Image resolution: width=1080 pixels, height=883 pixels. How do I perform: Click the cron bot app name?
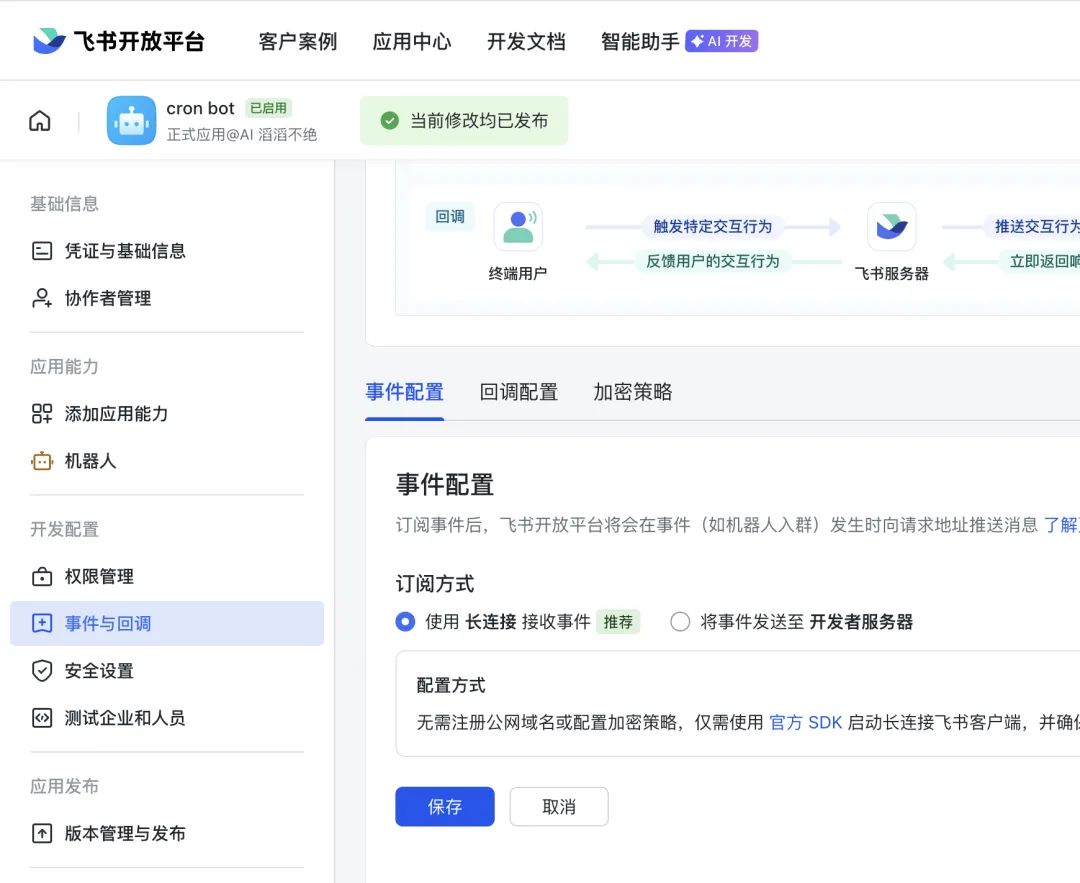coord(200,108)
